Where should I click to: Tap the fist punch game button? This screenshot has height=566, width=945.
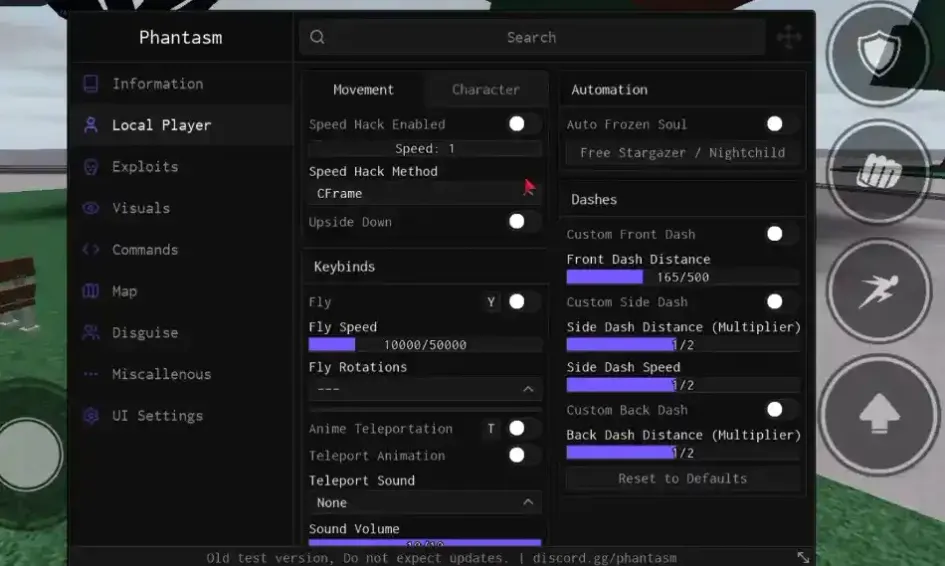coord(879,173)
